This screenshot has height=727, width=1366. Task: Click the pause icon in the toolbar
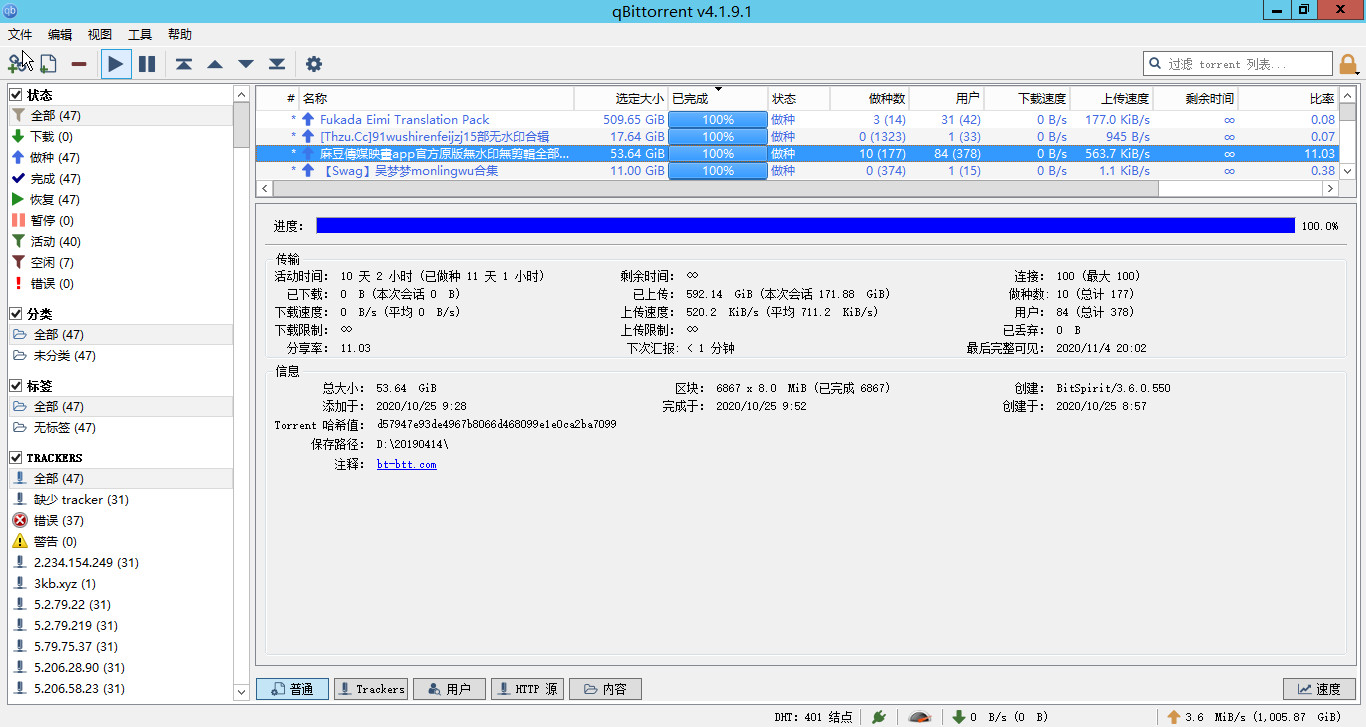(x=147, y=64)
